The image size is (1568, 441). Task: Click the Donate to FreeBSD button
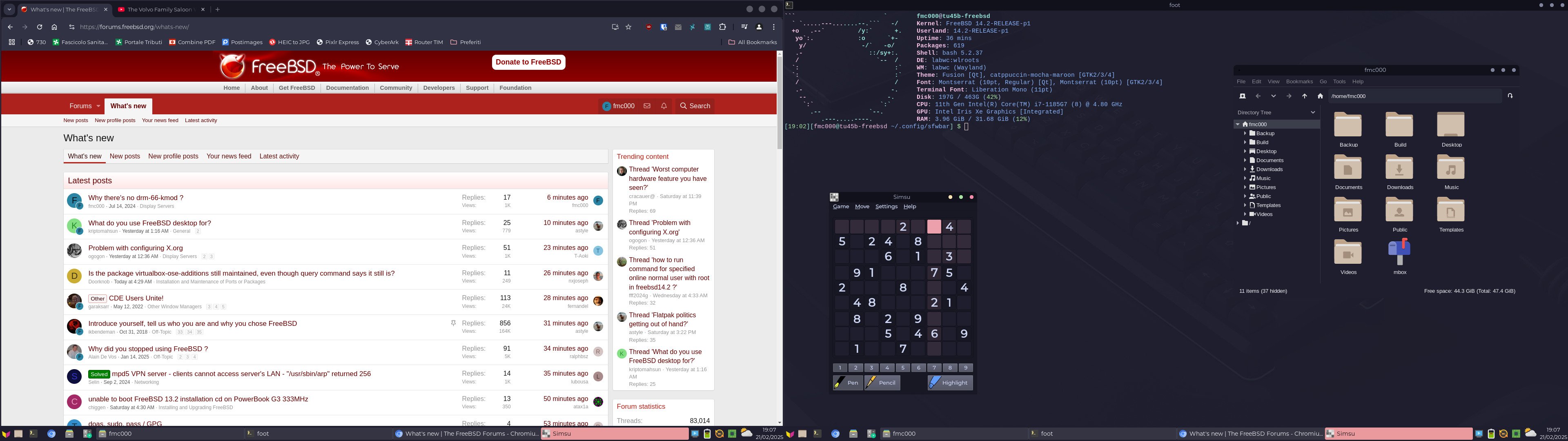coord(528,62)
